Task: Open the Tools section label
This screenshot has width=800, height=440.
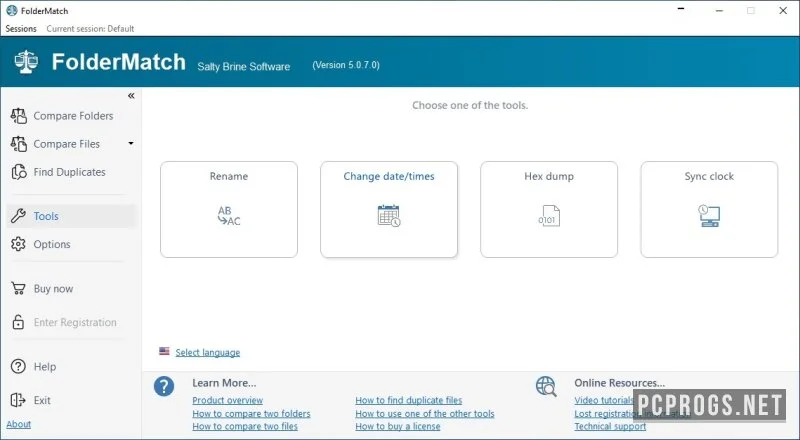Action: 46,216
